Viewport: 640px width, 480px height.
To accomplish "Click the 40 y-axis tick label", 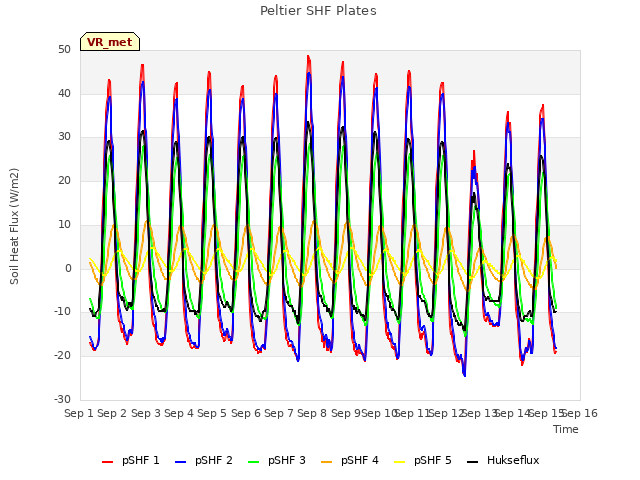I will coord(64,93).
